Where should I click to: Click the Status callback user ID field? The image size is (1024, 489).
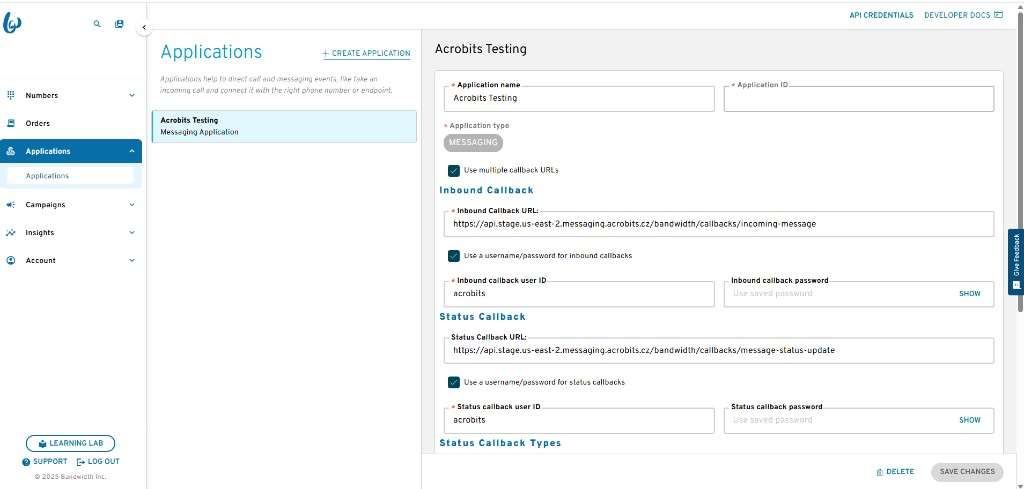[579, 420]
